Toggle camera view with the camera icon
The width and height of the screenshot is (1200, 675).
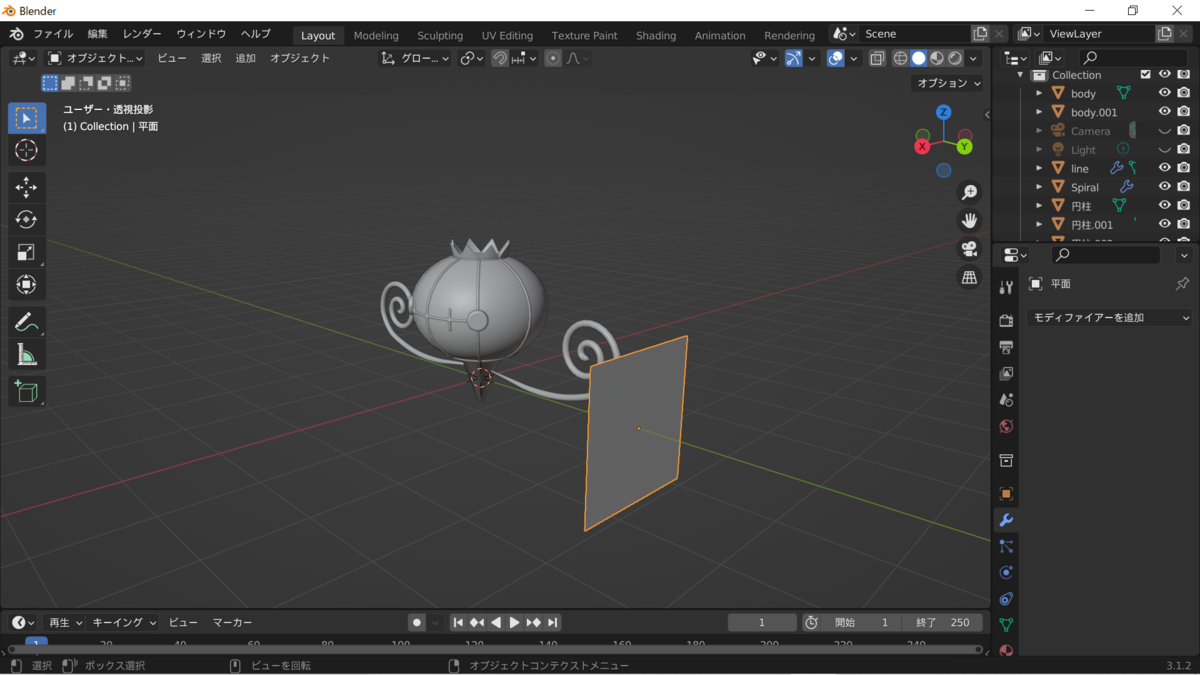click(969, 249)
